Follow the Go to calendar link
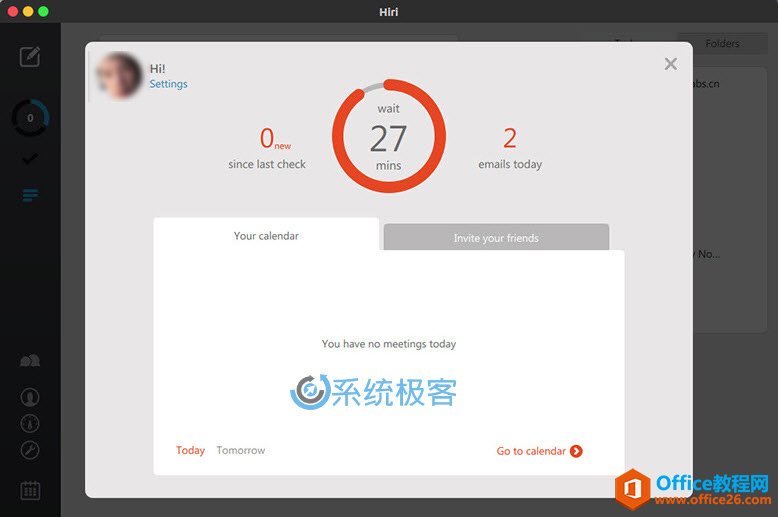 click(x=531, y=451)
